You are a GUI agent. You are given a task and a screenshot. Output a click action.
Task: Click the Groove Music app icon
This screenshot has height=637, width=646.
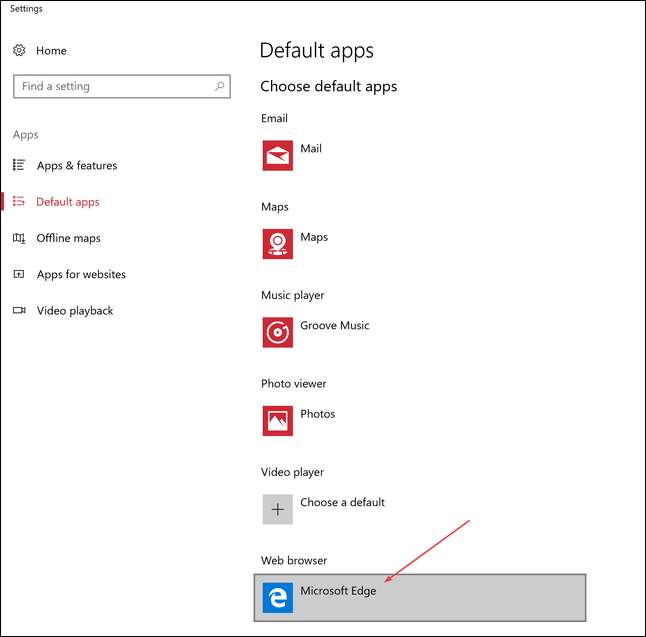click(278, 332)
